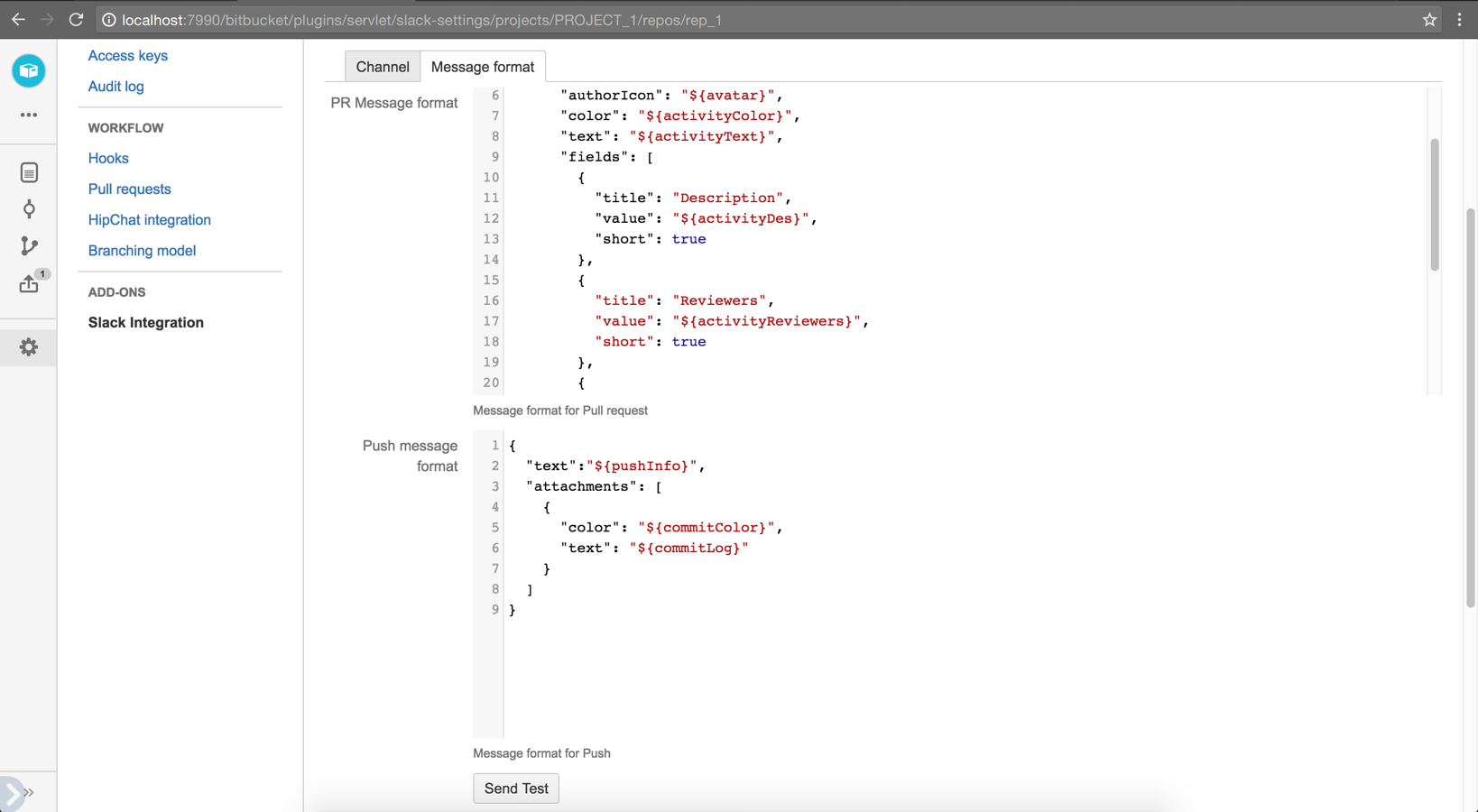The height and width of the screenshot is (812, 1478).
Task: Open the Access keys link
Action: tap(128, 56)
